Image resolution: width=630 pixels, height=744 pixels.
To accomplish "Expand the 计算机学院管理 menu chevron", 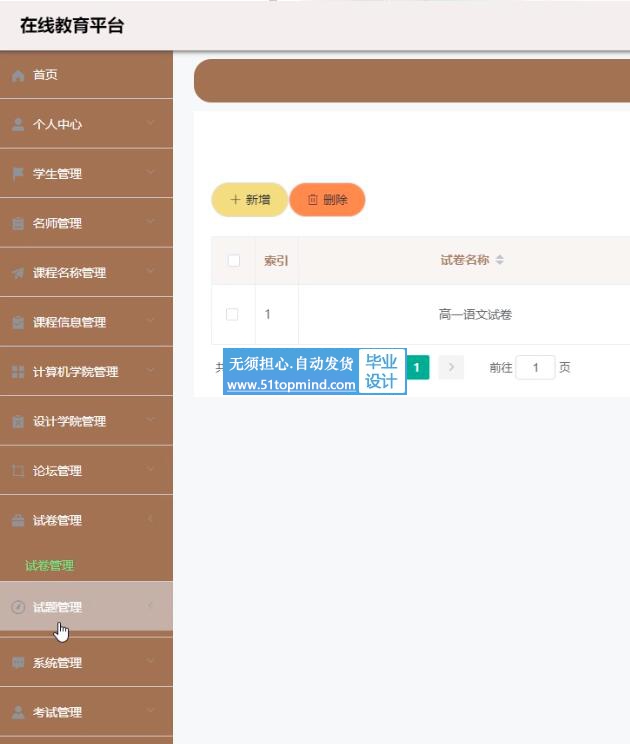I will 150,370.
